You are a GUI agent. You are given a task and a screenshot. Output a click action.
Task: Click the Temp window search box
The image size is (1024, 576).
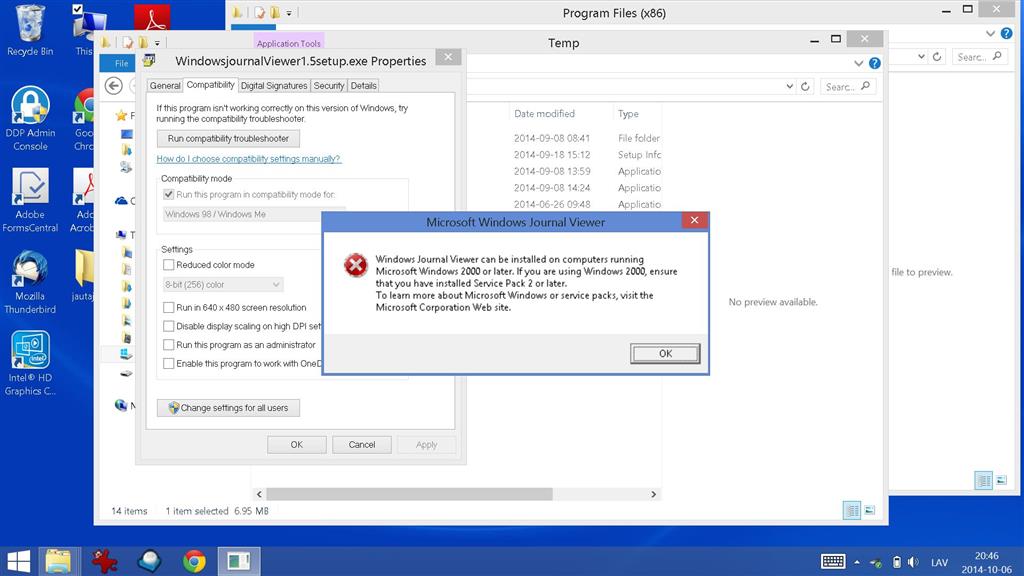pyautogui.click(x=848, y=86)
